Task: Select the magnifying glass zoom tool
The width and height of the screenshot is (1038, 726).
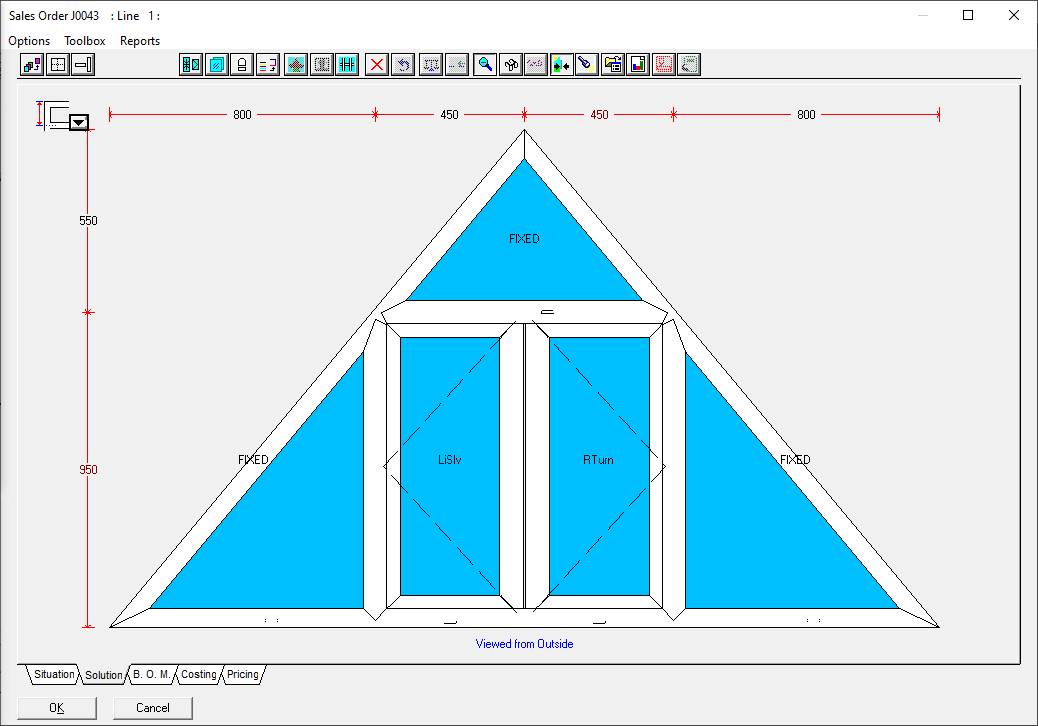Action: (485, 65)
